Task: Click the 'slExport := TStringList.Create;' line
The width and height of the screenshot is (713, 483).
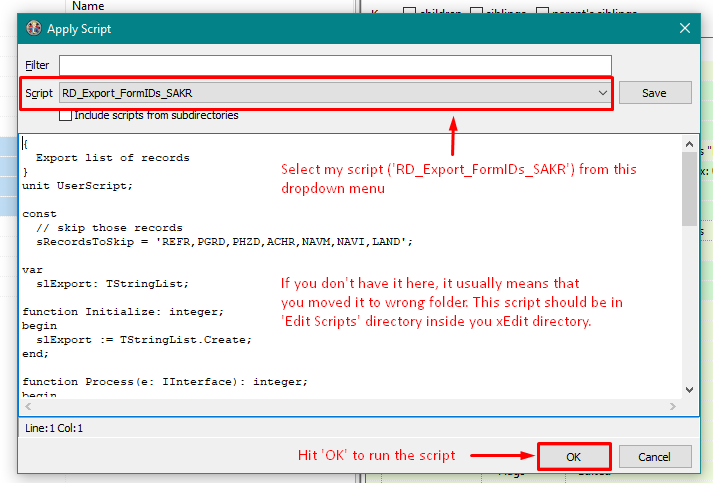Action: point(144,340)
